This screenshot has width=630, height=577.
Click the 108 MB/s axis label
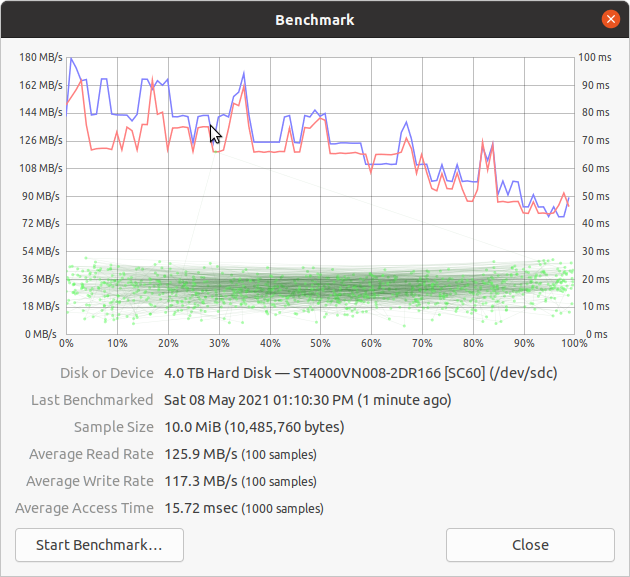coord(41,168)
